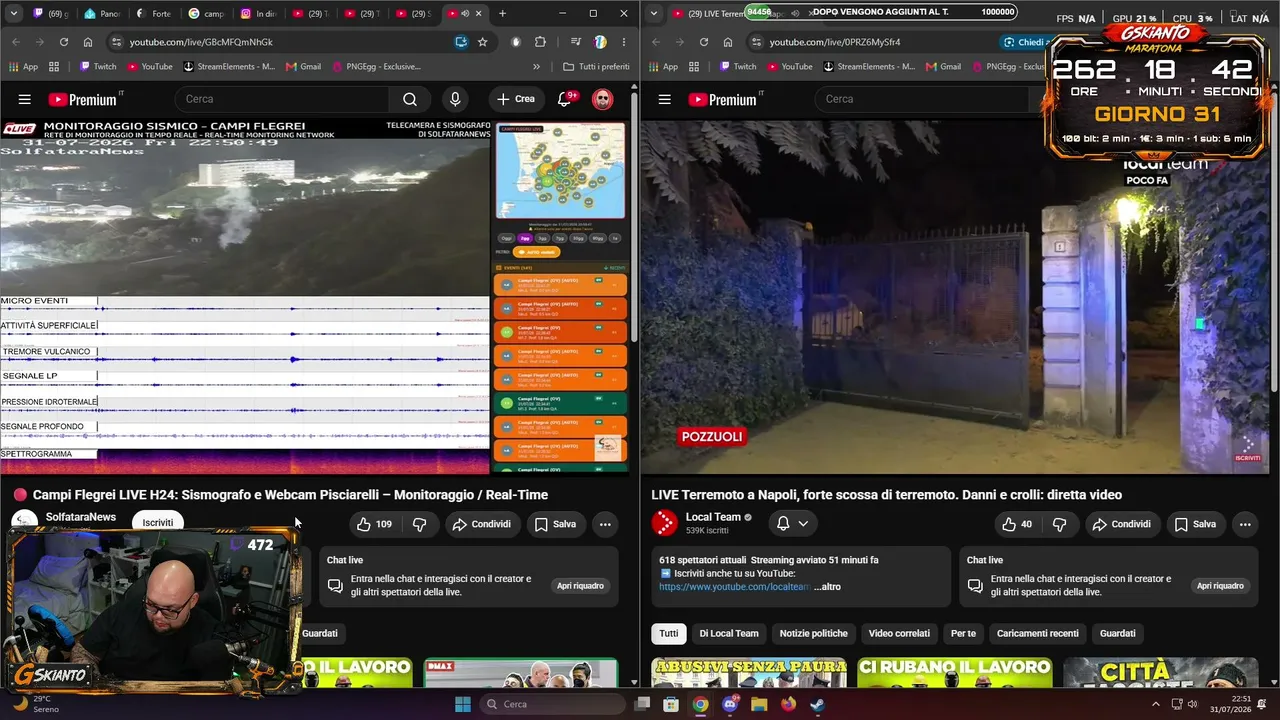The image size is (1280, 720).
Task: Open chat panel 'Apri riquadro' in left window
Action: [x=580, y=586]
